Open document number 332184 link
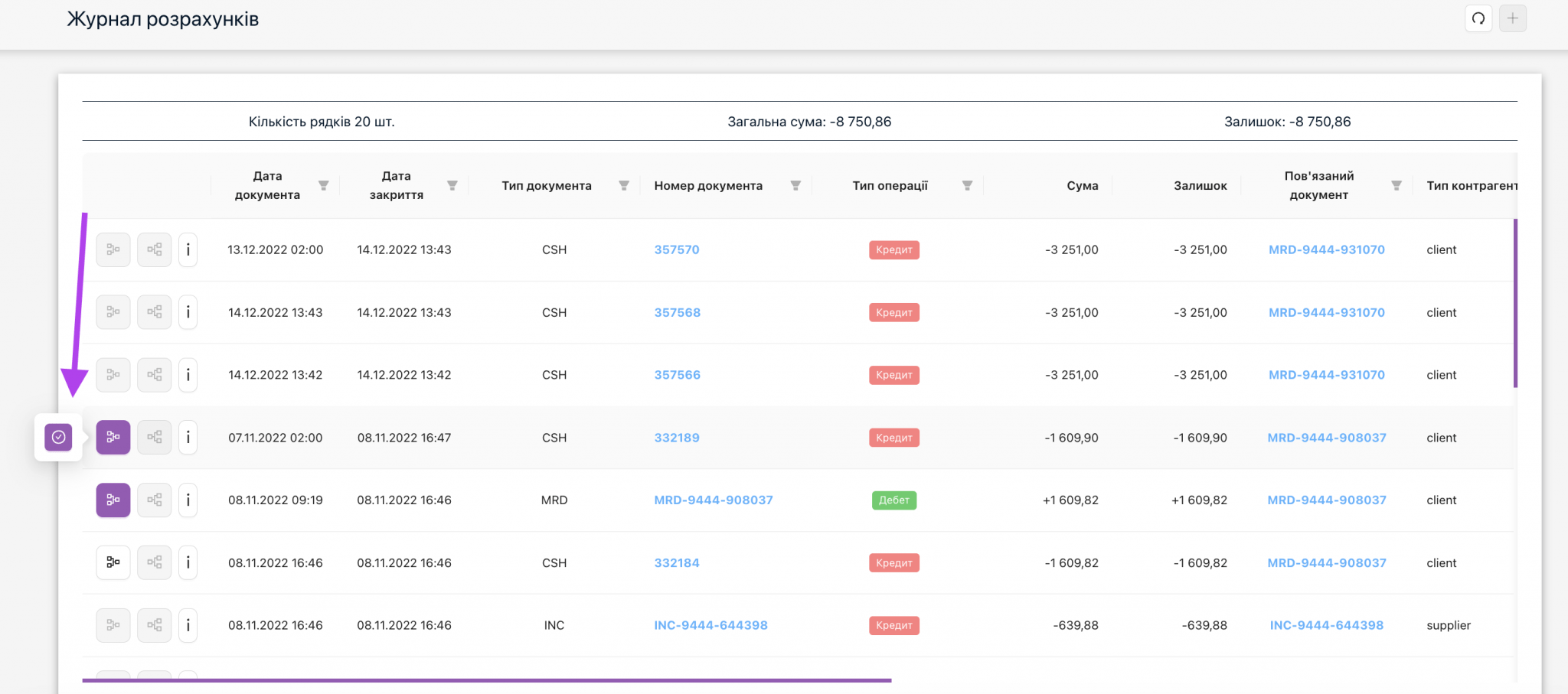This screenshot has width=1568, height=694. [677, 562]
